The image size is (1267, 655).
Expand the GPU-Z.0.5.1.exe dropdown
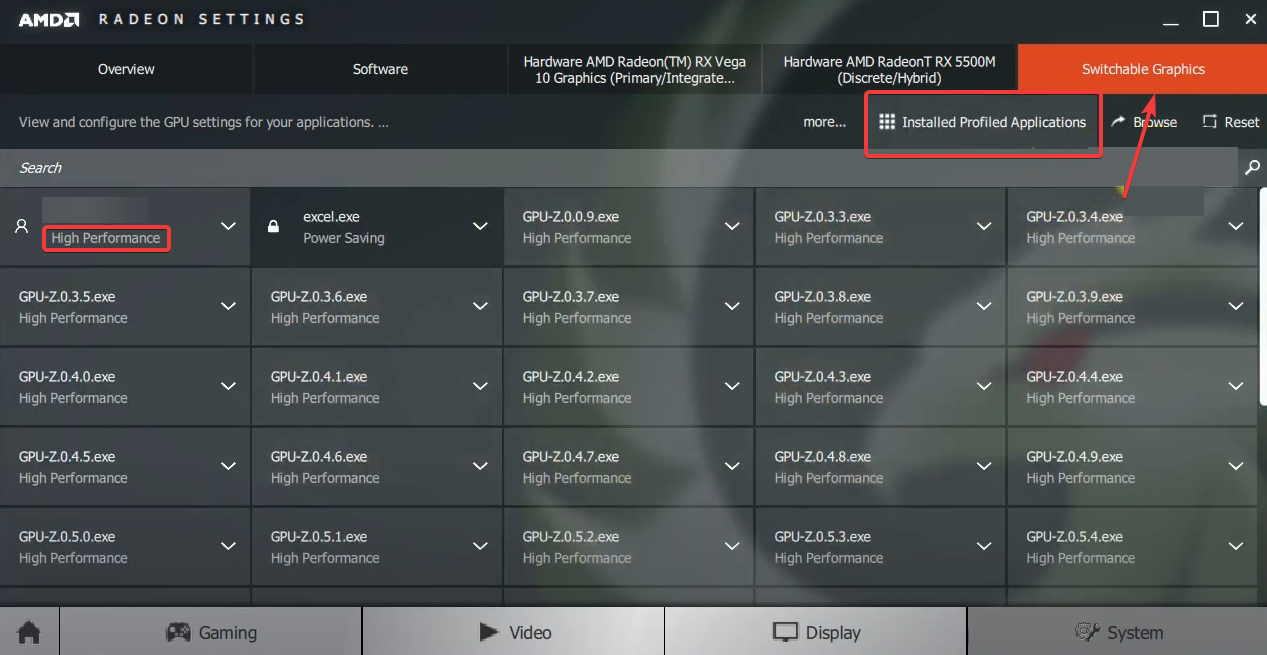tap(480, 546)
